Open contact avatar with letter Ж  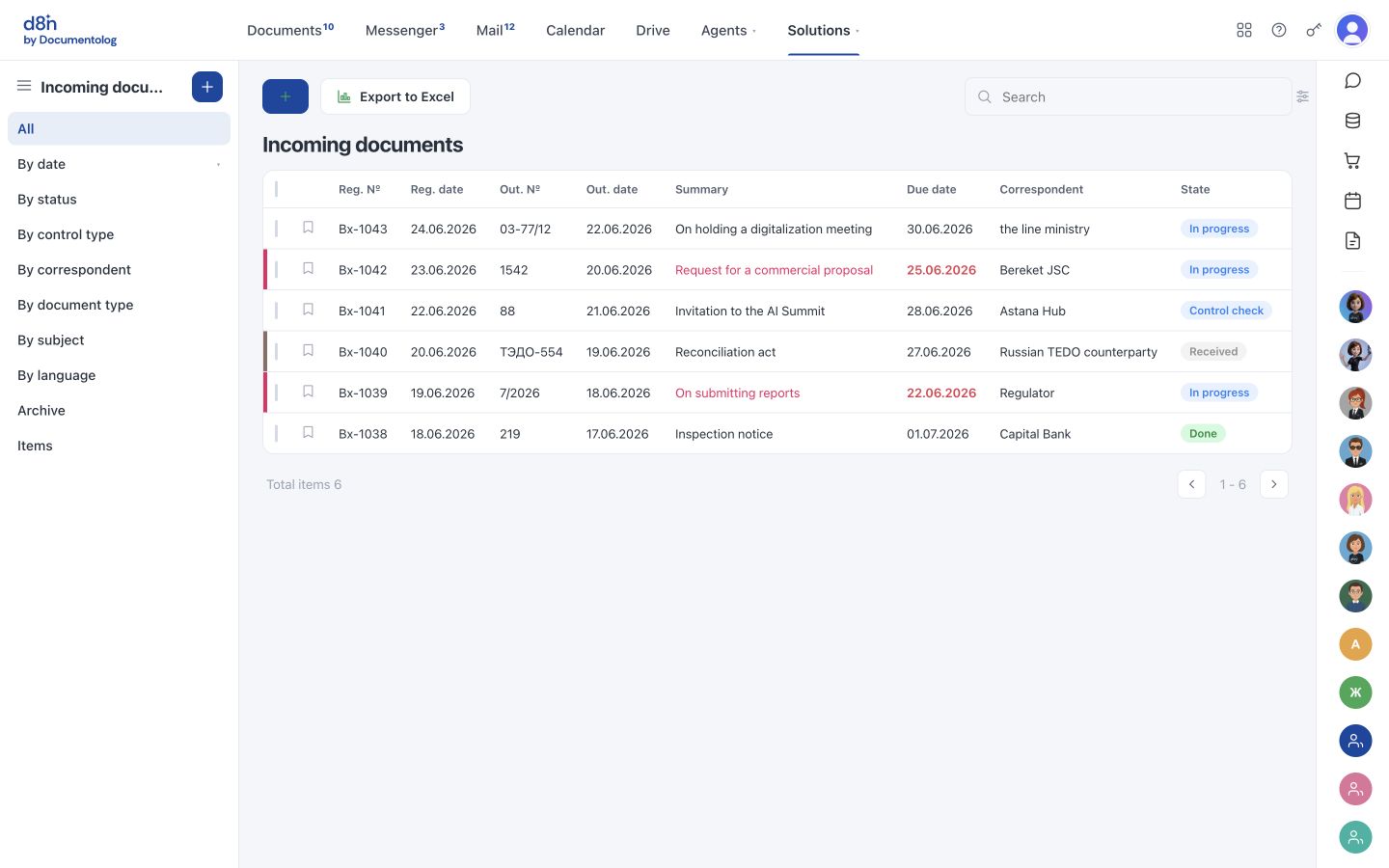[x=1355, y=692]
